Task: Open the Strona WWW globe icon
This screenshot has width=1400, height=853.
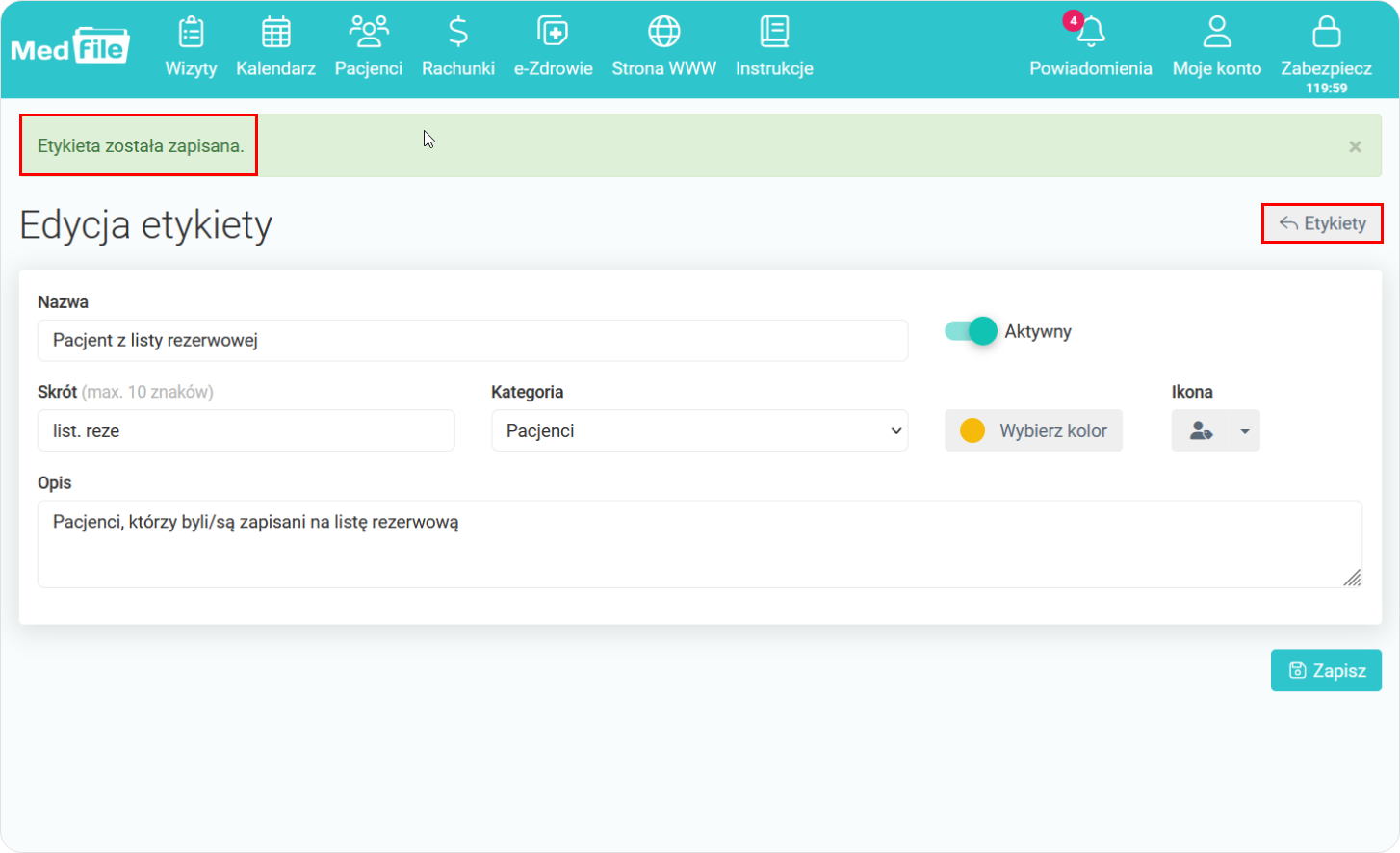Action: (664, 32)
